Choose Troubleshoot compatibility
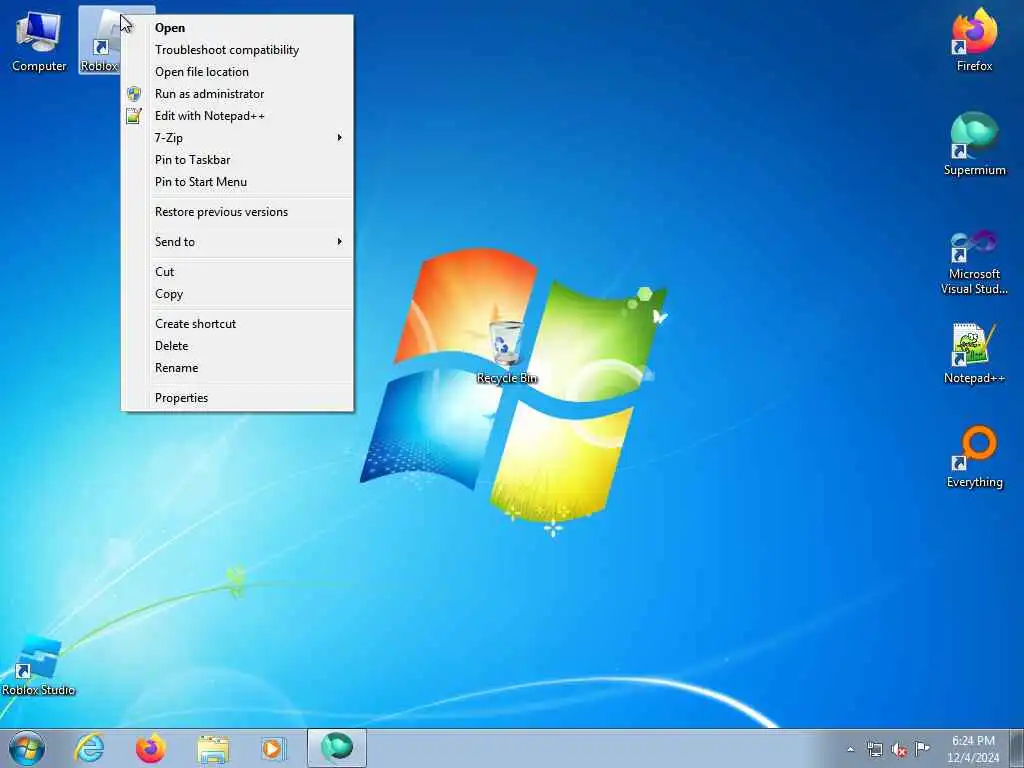Screen dimensions: 1024x768 (x=238, y=50)
